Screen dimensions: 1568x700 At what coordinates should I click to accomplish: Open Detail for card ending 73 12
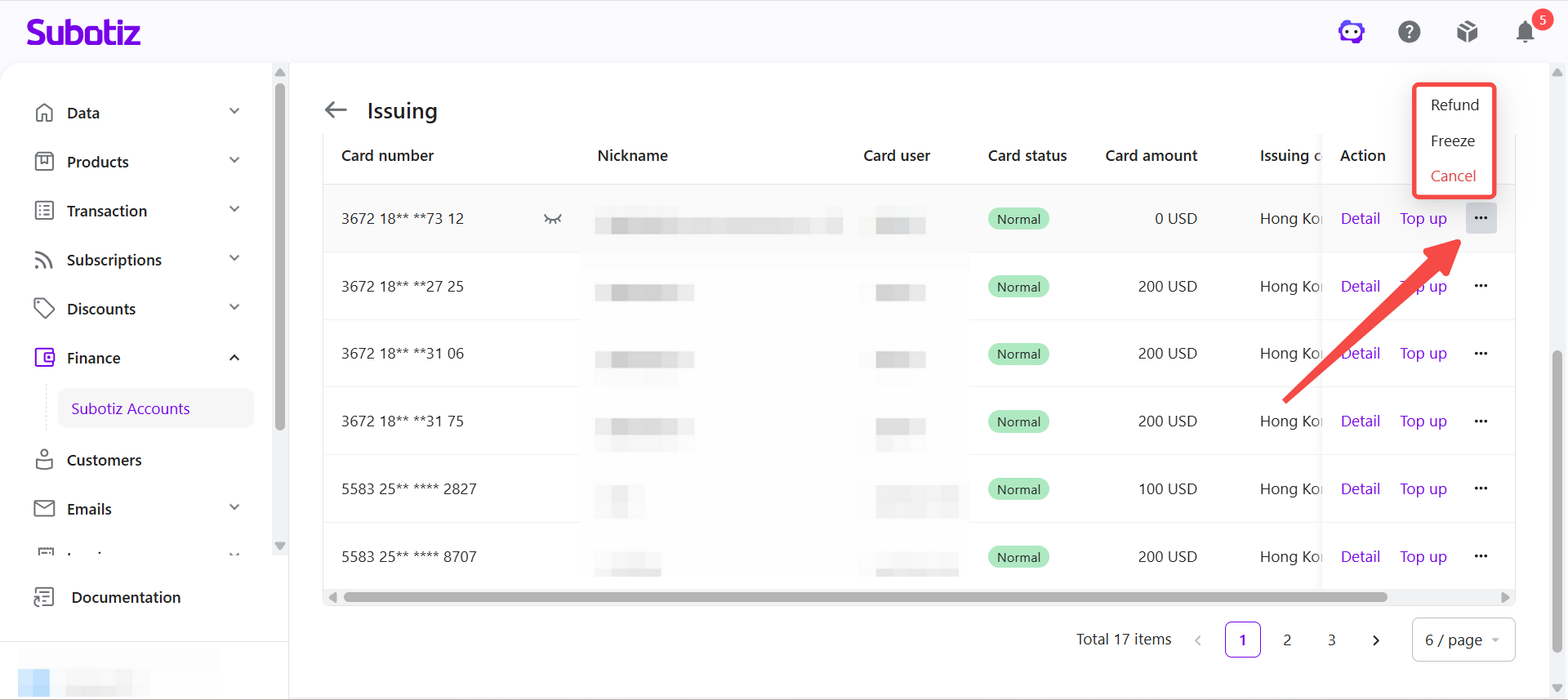(1361, 218)
